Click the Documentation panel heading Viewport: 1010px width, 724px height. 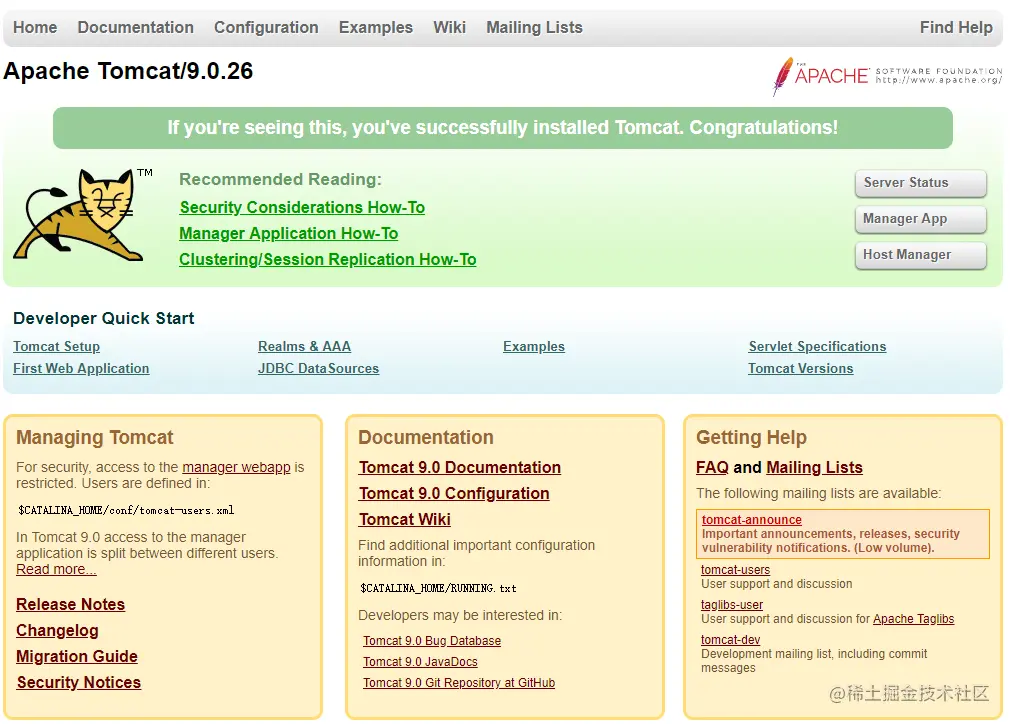(426, 437)
